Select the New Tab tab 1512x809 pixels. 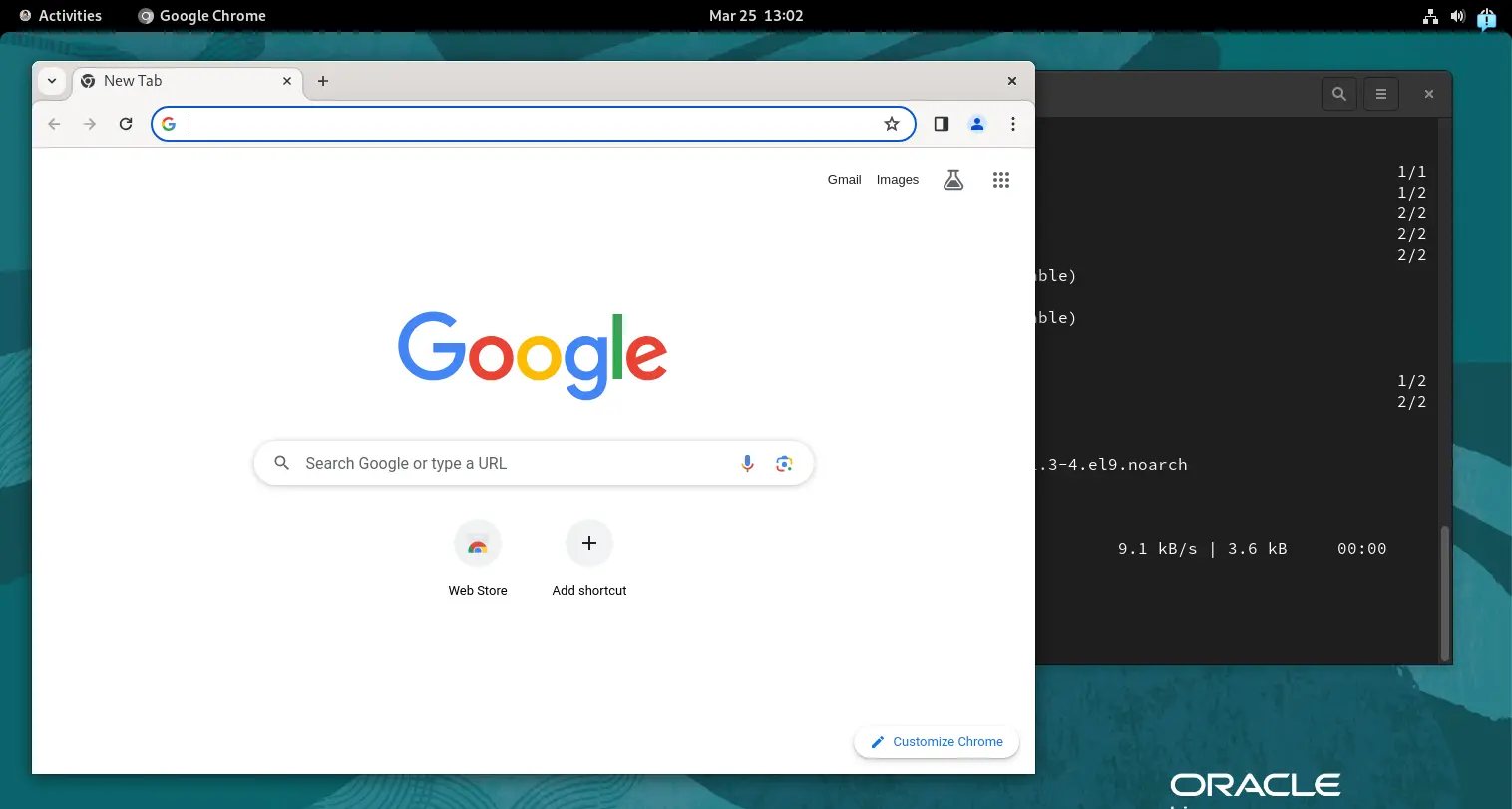tap(180, 81)
